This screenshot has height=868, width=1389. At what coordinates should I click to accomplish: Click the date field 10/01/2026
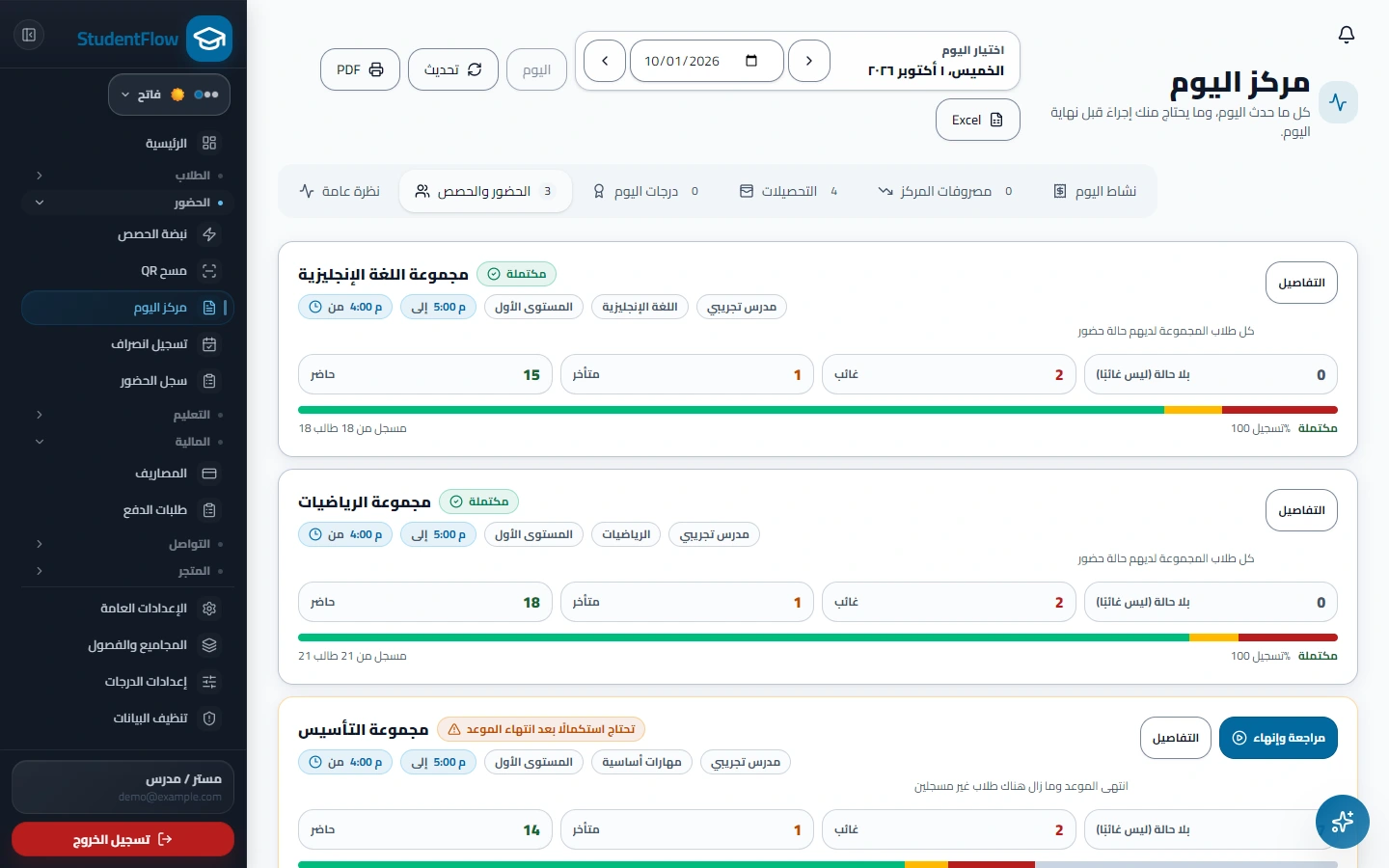[x=707, y=61]
